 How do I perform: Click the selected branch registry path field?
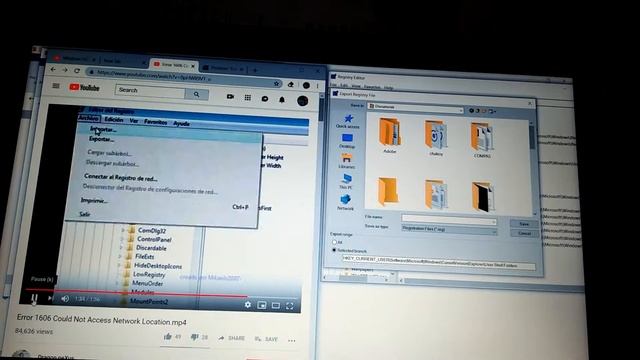pos(438,262)
